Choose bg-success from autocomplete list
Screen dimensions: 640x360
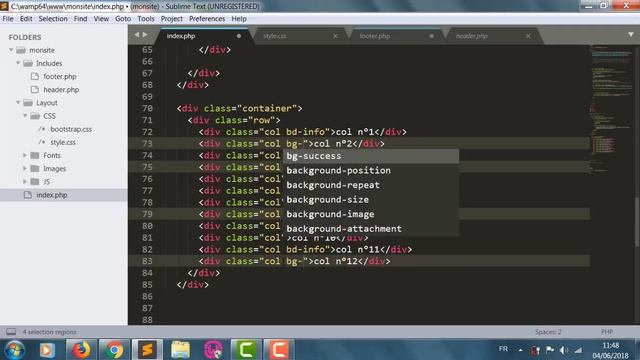click(371, 156)
